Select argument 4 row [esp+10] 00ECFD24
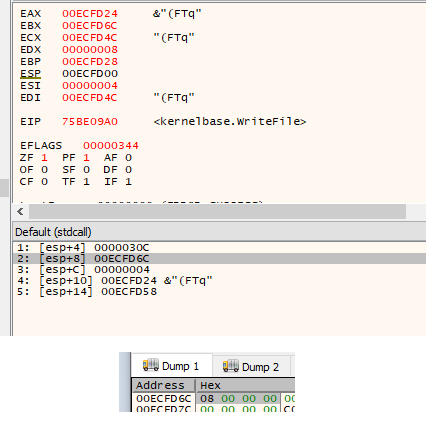Screen dimensions: 426x448 (x=219, y=281)
